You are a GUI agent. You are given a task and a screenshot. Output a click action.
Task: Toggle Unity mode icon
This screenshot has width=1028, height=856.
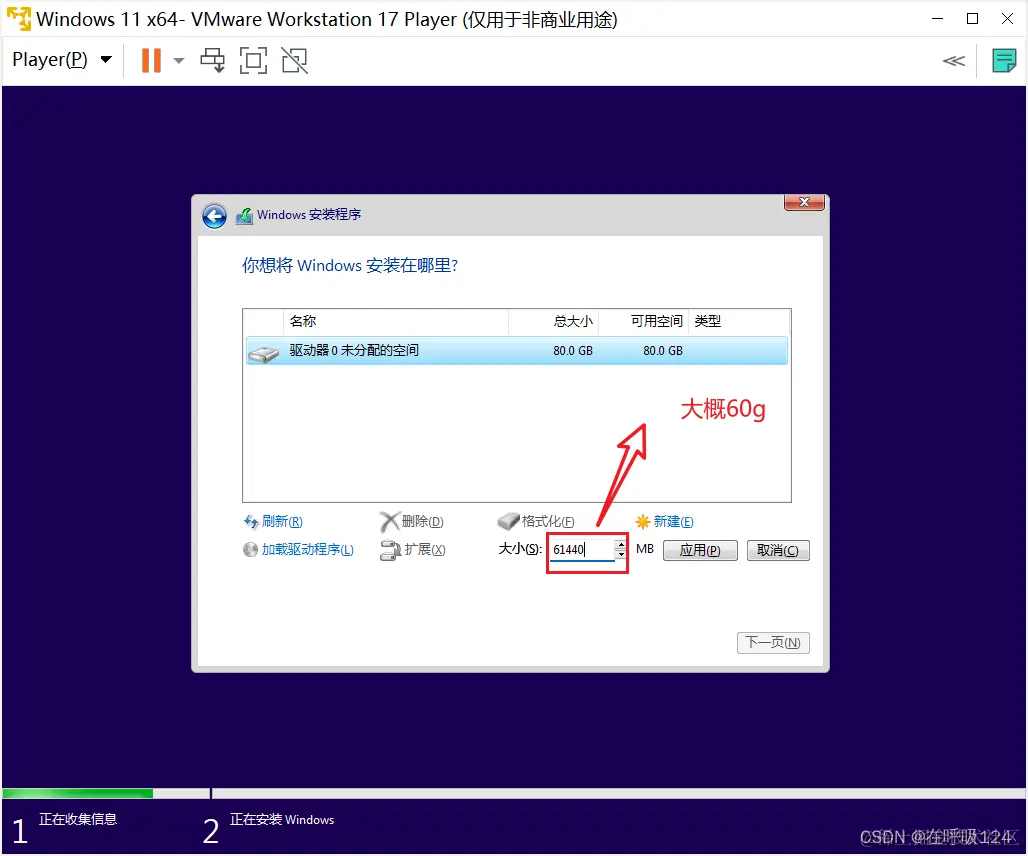(295, 60)
